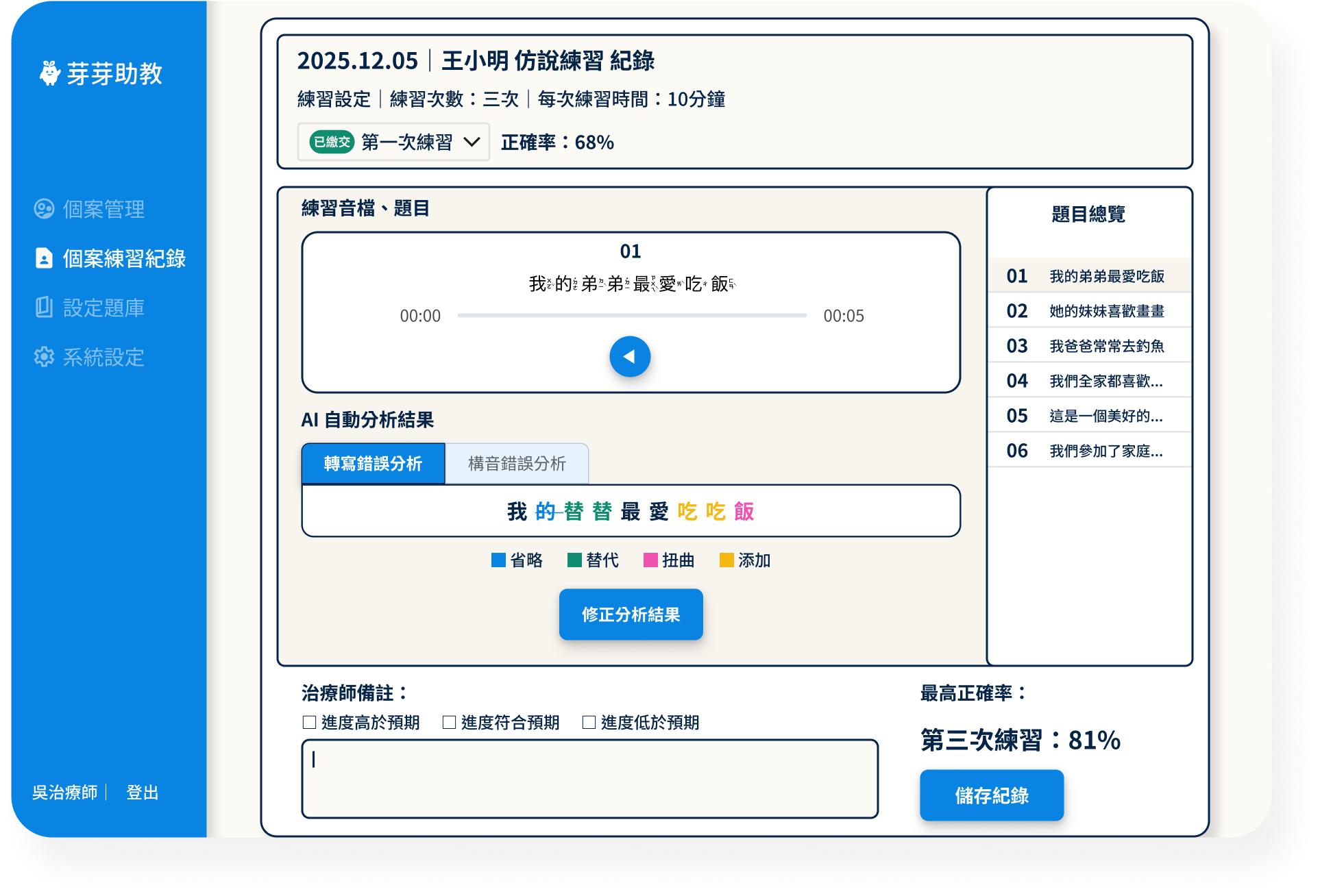Click the 設定題庫 book icon
1320x896 pixels.
[44, 308]
